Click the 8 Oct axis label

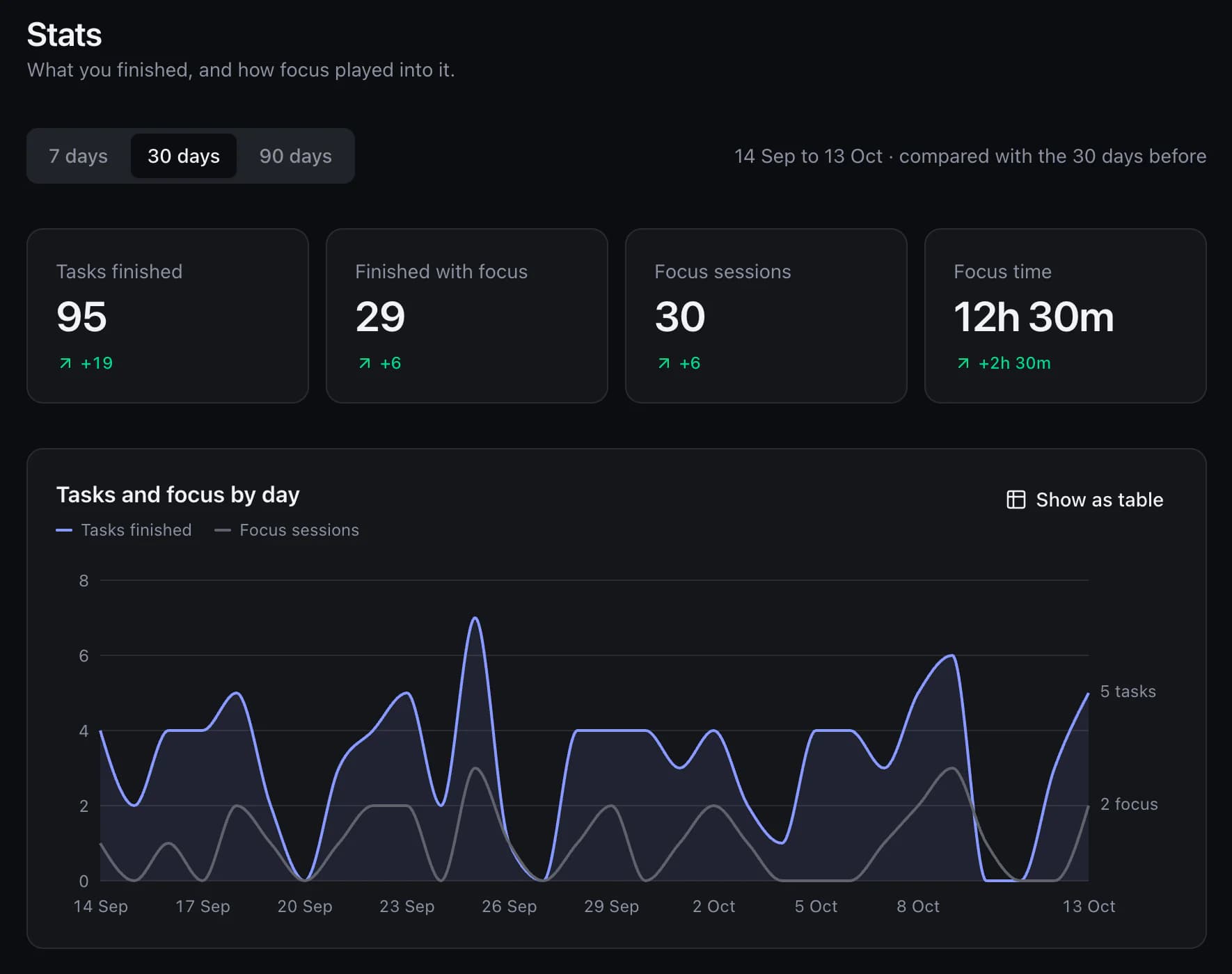(x=918, y=907)
